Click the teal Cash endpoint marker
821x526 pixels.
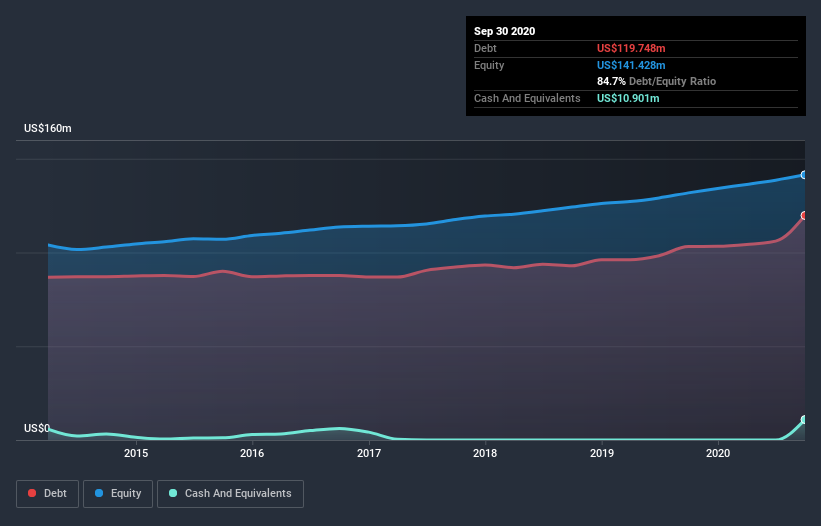coord(804,419)
